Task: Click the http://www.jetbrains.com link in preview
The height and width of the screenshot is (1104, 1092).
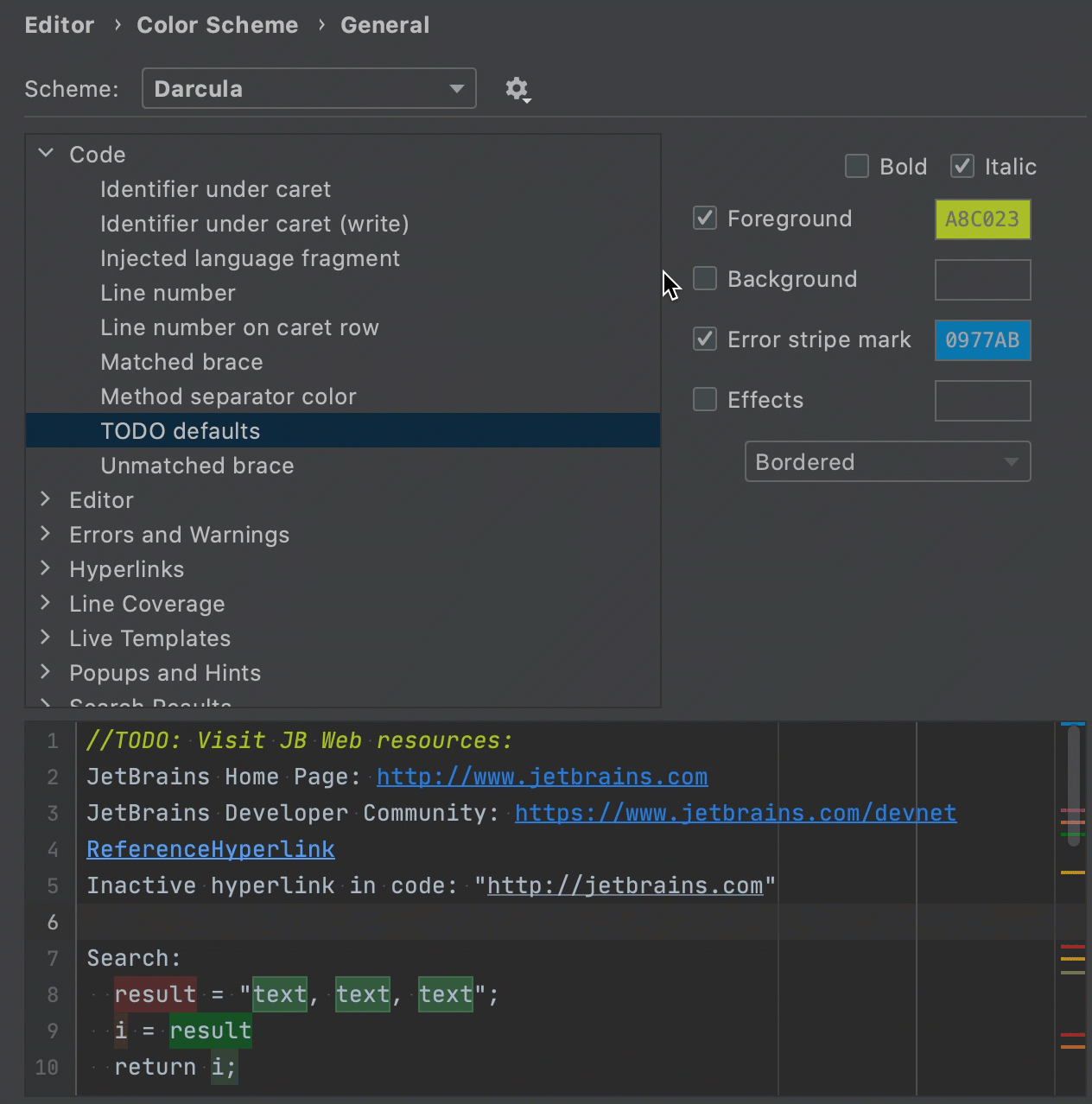Action: pyautogui.click(x=542, y=777)
